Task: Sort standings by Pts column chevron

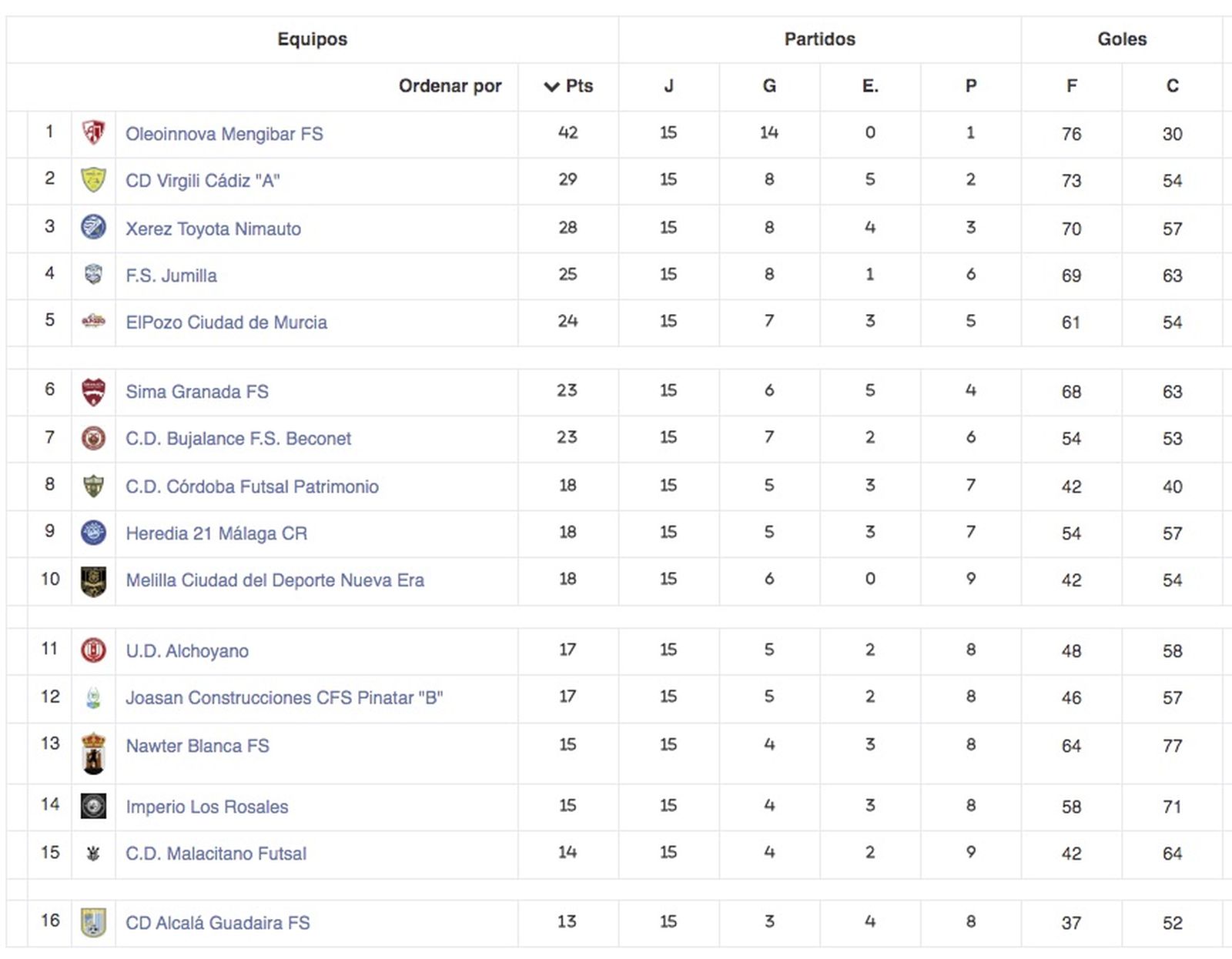Action: click(551, 86)
